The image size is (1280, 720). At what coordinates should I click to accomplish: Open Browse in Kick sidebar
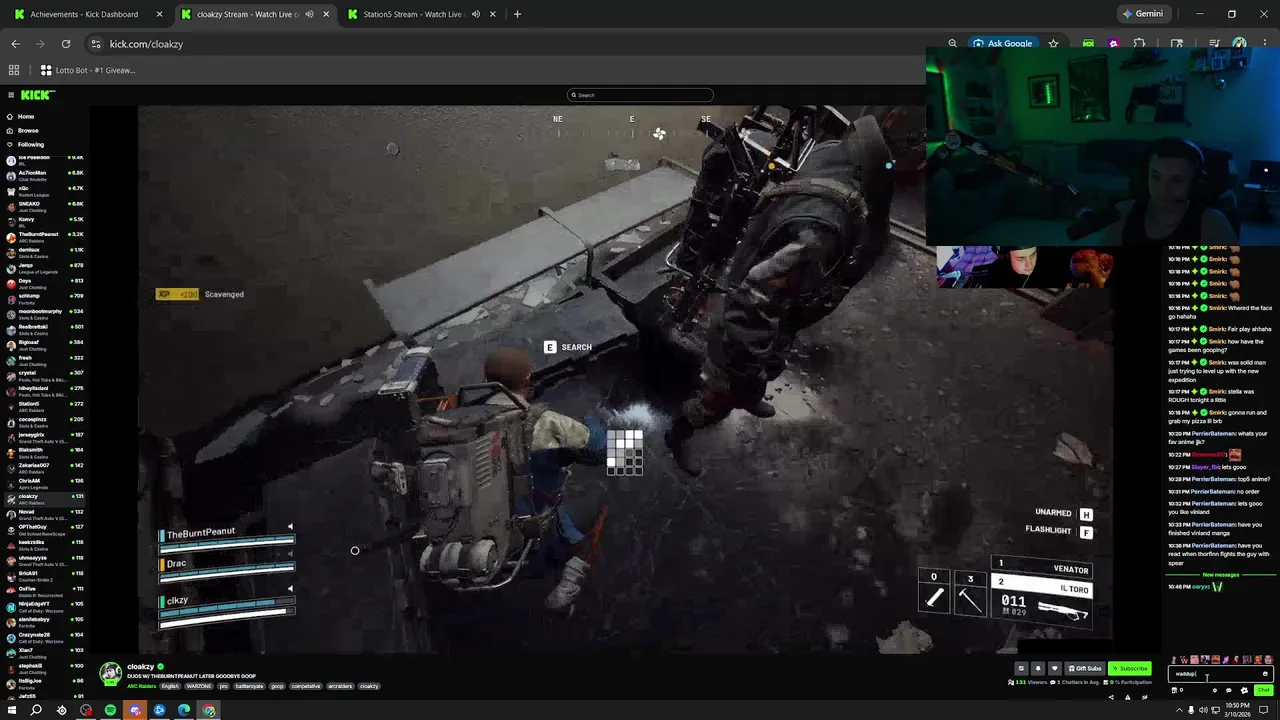click(x=28, y=131)
